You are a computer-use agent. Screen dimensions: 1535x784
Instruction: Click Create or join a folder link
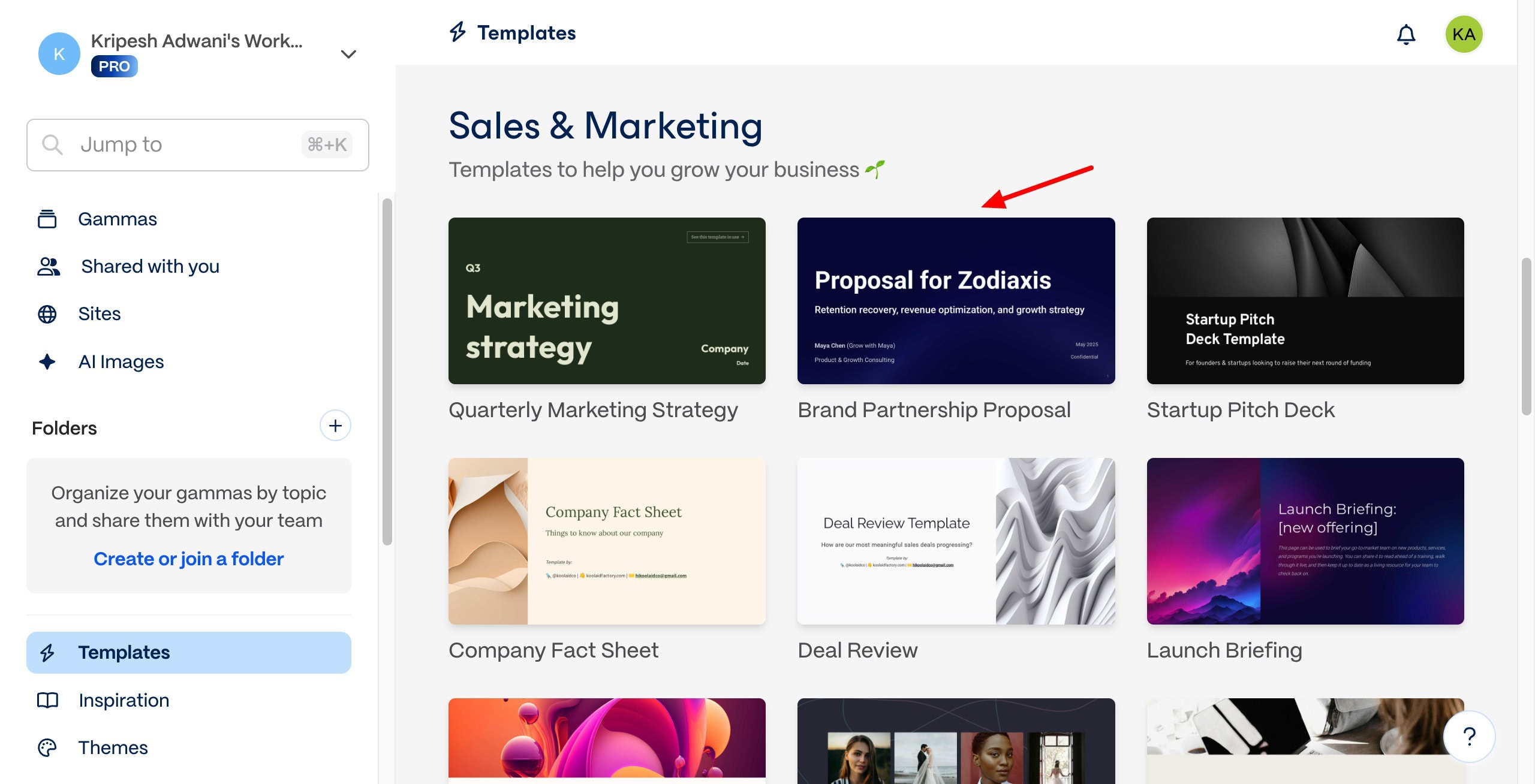(188, 559)
